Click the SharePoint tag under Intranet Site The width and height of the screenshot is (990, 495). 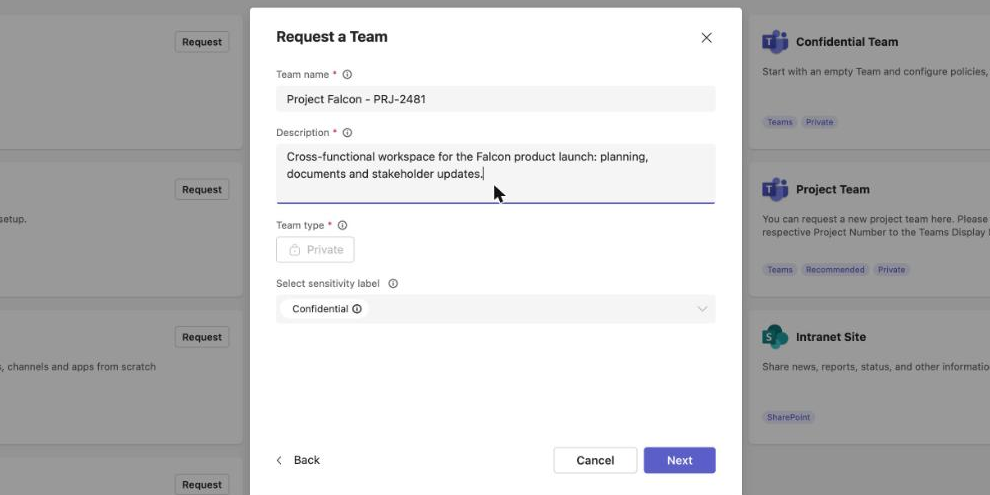tap(788, 417)
